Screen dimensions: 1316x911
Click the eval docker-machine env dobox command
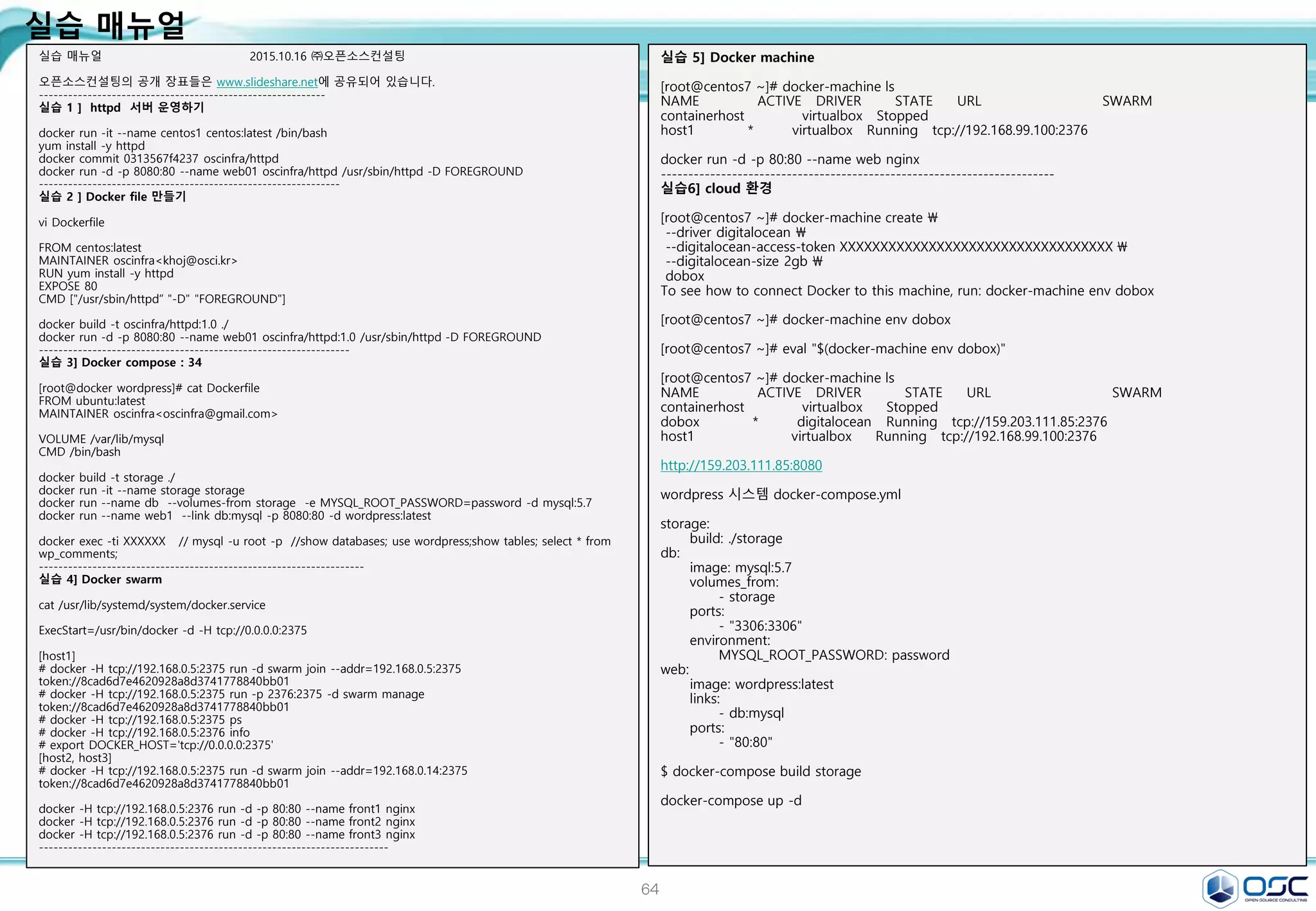pos(833,349)
